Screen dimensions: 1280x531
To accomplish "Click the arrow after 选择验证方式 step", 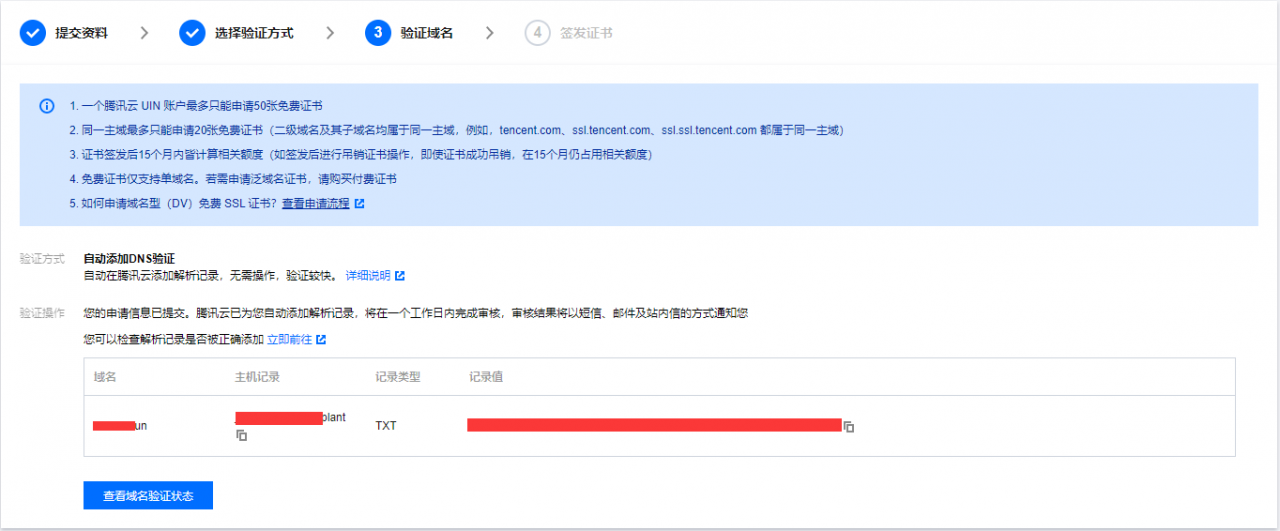I will point(330,33).
